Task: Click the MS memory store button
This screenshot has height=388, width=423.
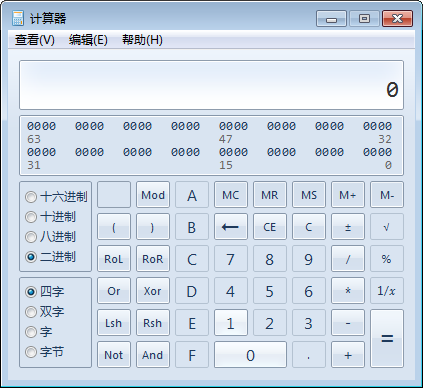Action: tap(309, 195)
